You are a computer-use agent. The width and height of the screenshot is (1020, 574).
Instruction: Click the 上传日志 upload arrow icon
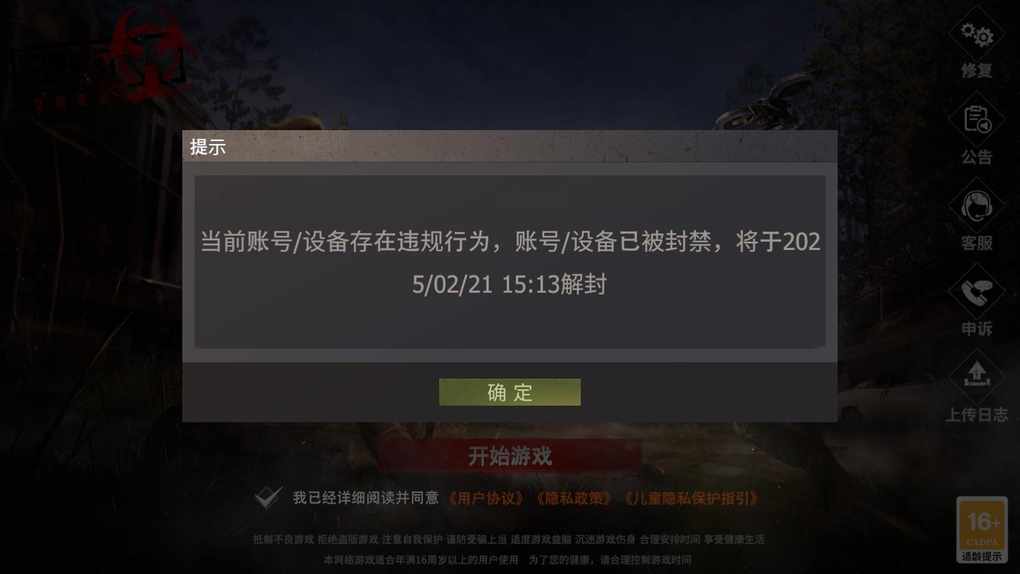coord(976,376)
